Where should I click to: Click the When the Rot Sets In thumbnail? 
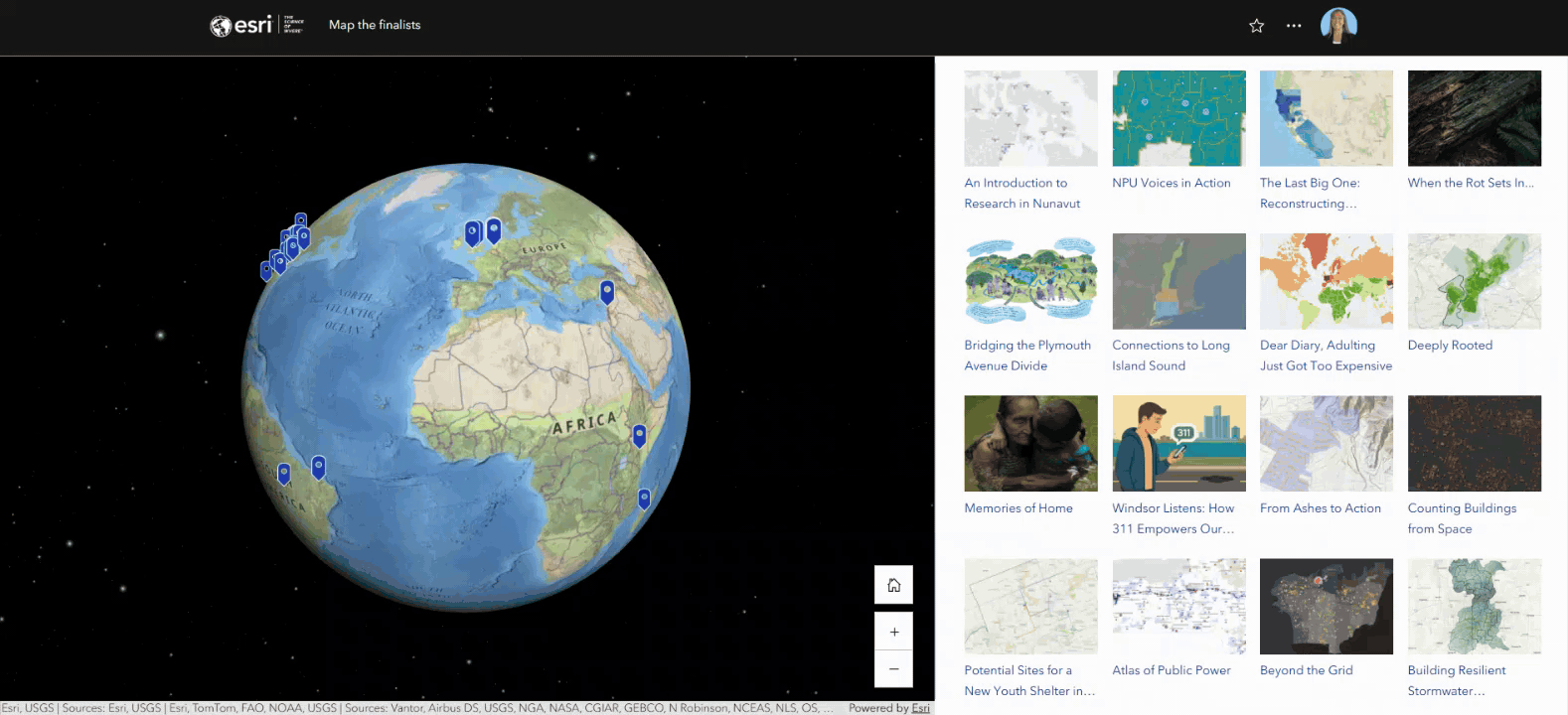(x=1475, y=118)
